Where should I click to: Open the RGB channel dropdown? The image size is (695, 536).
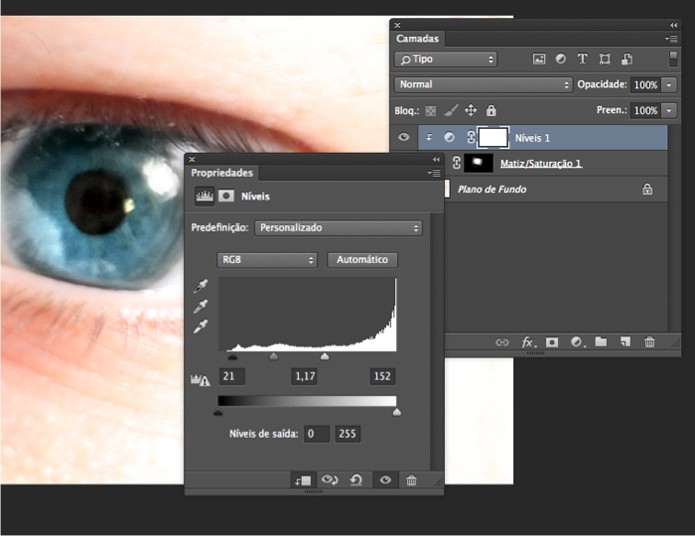[x=267, y=259]
